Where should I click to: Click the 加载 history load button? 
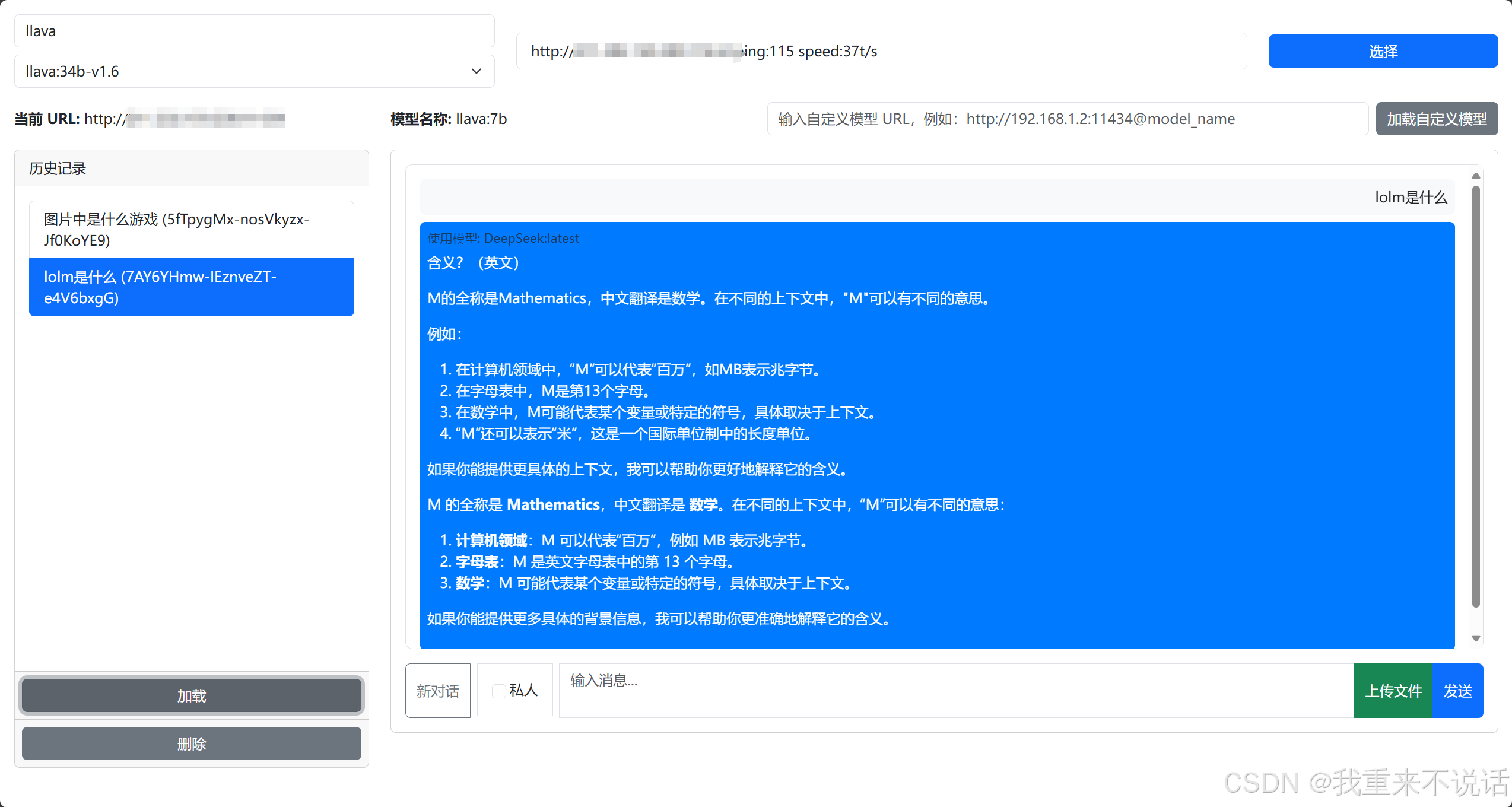click(191, 695)
